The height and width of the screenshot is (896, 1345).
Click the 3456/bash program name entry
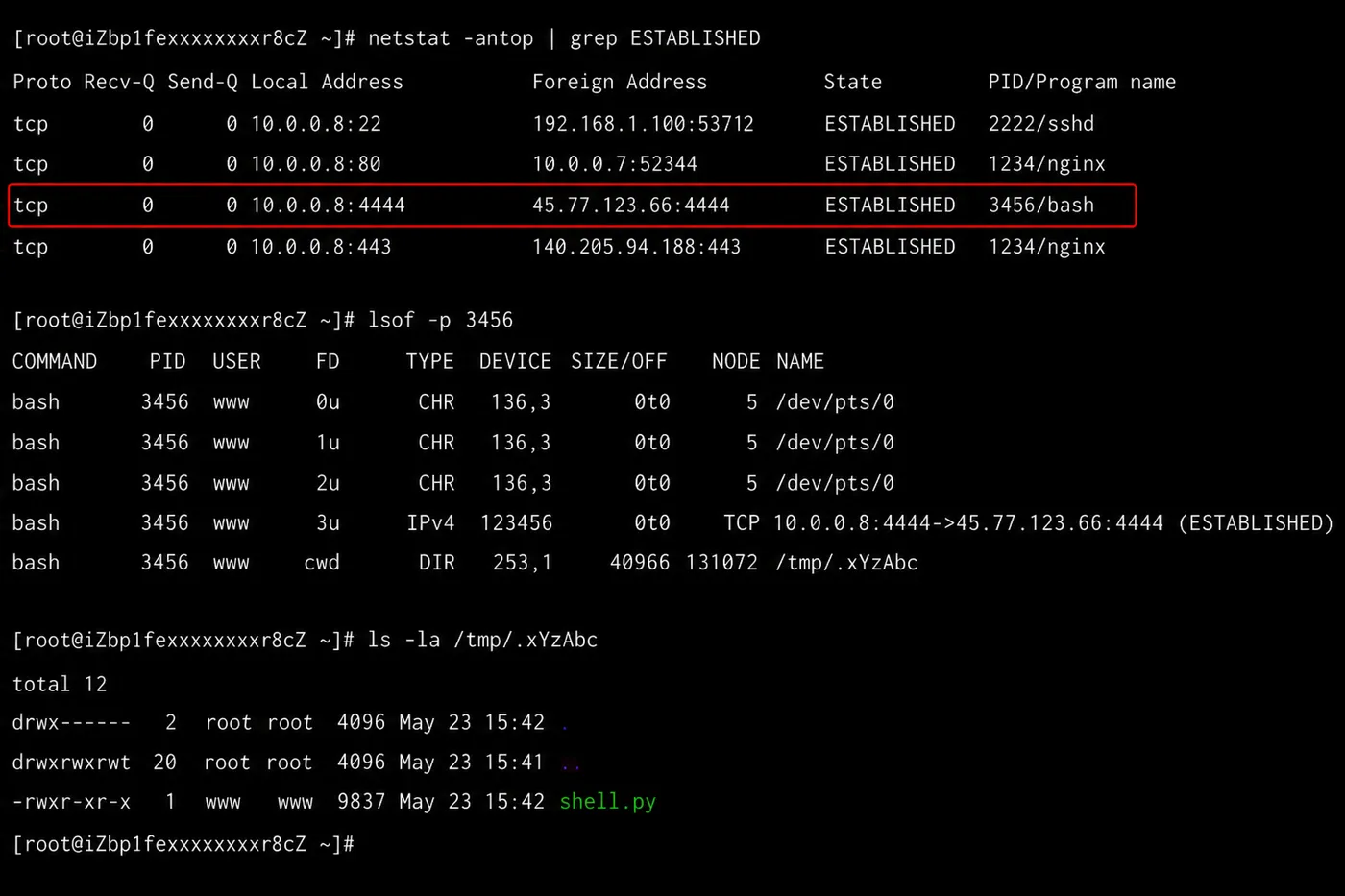[1041, 206]
